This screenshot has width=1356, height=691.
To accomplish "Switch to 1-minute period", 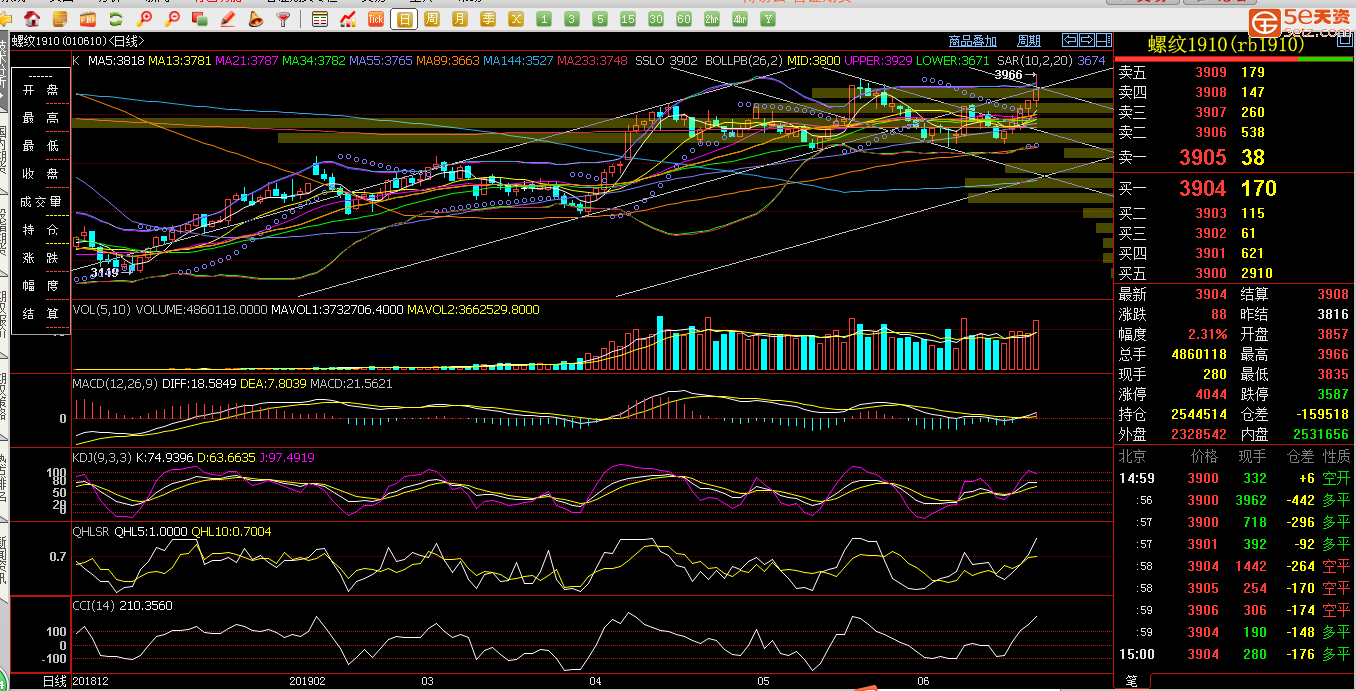I will tap(544, 19).
